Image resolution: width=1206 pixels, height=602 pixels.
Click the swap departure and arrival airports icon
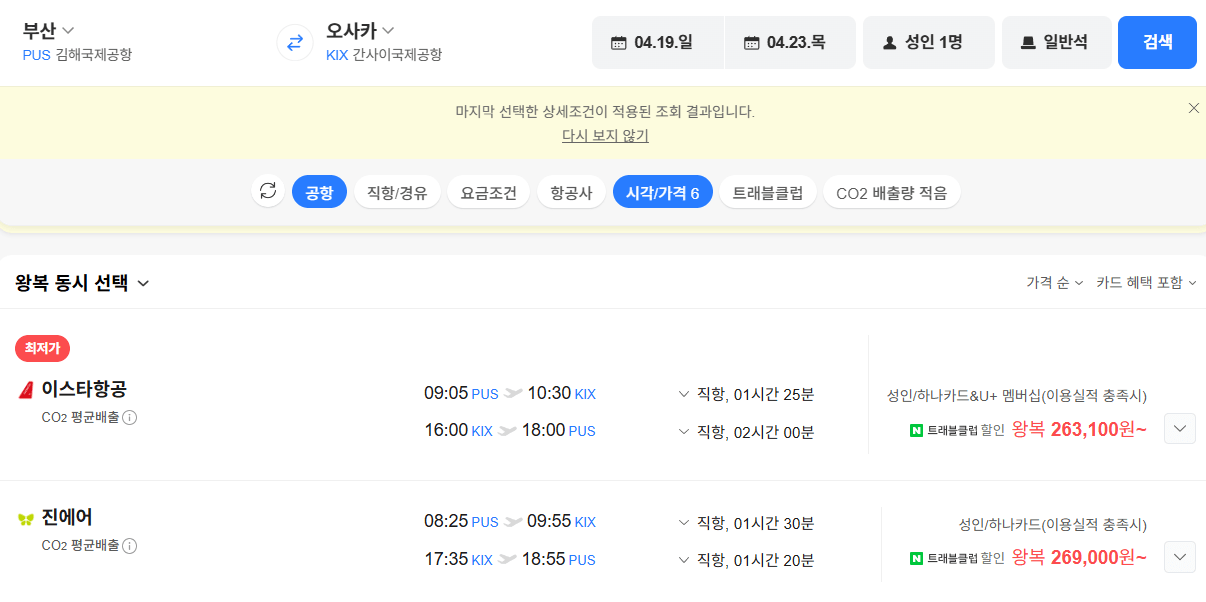click(x=294, y=42)
